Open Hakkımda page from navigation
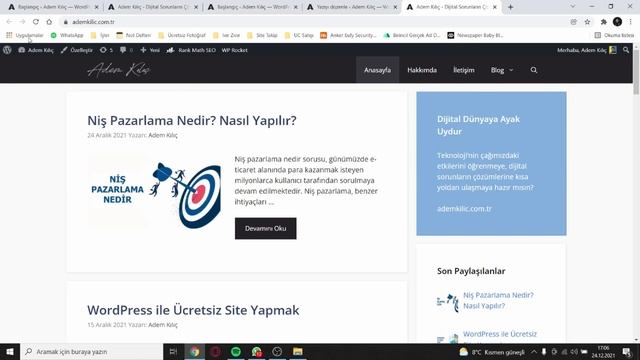640x360 pixels. 422,70
